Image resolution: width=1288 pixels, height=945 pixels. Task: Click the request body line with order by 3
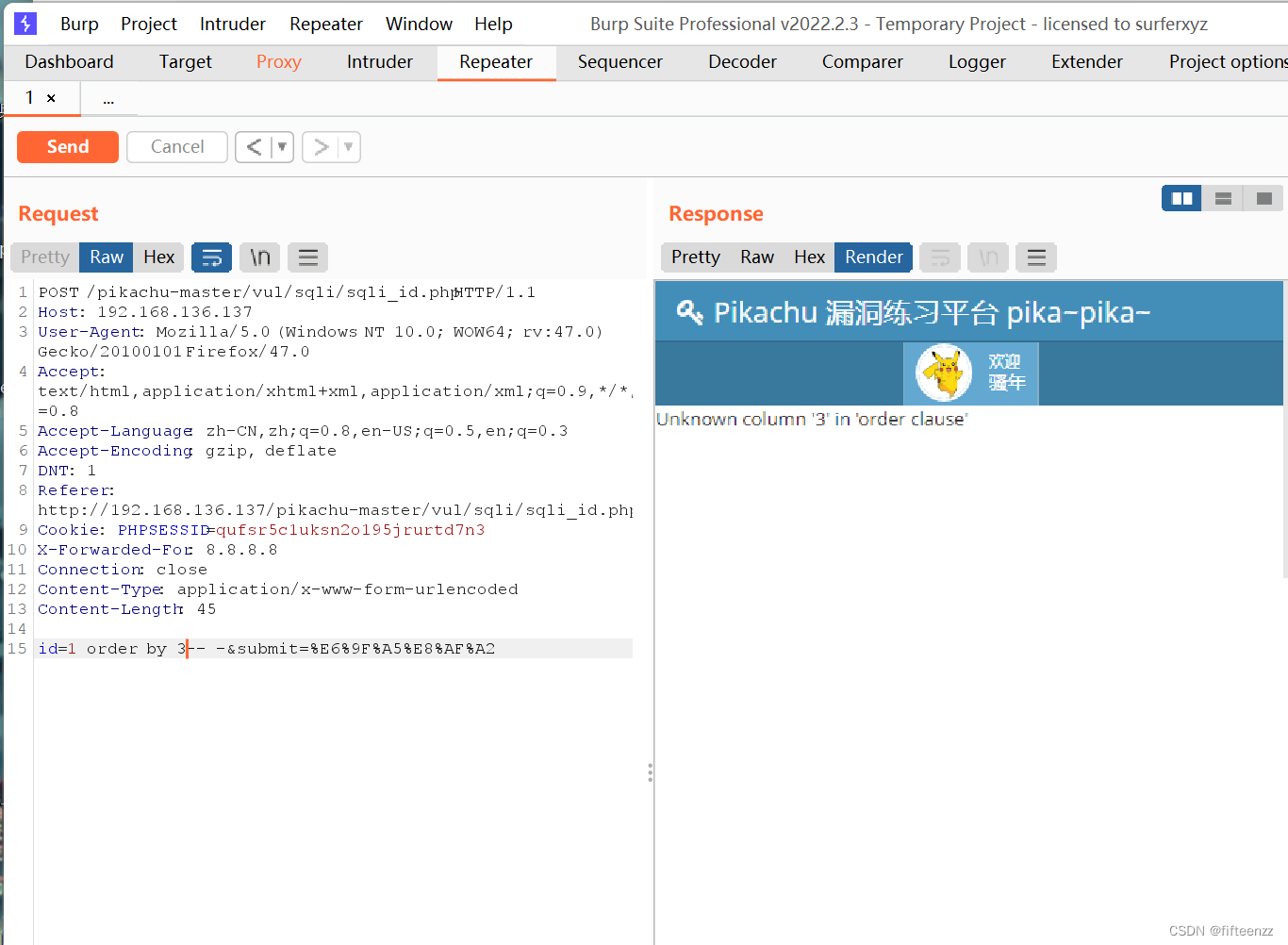(335, 648)
